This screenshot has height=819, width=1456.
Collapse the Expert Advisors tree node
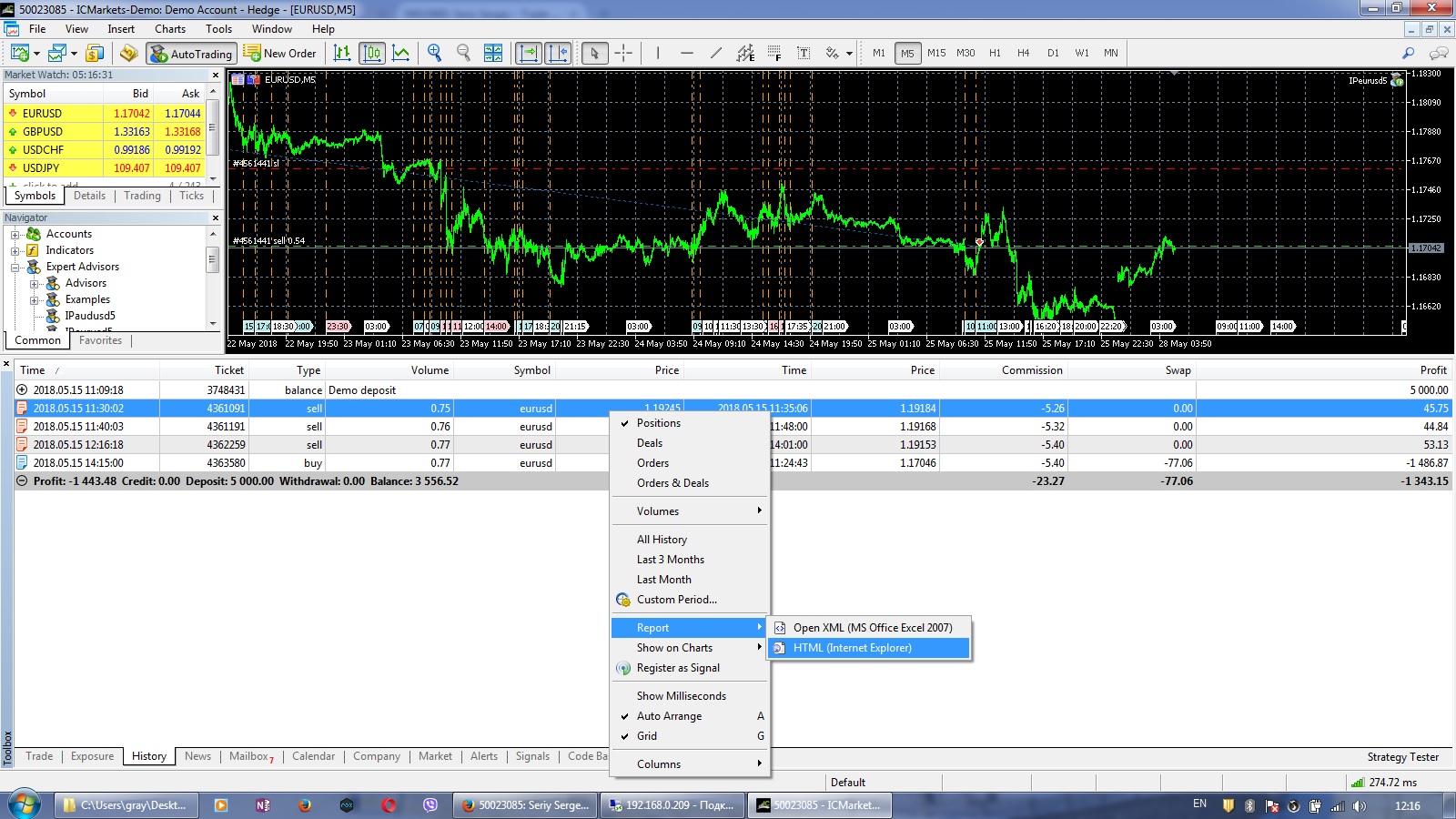[x=15, y=268]
